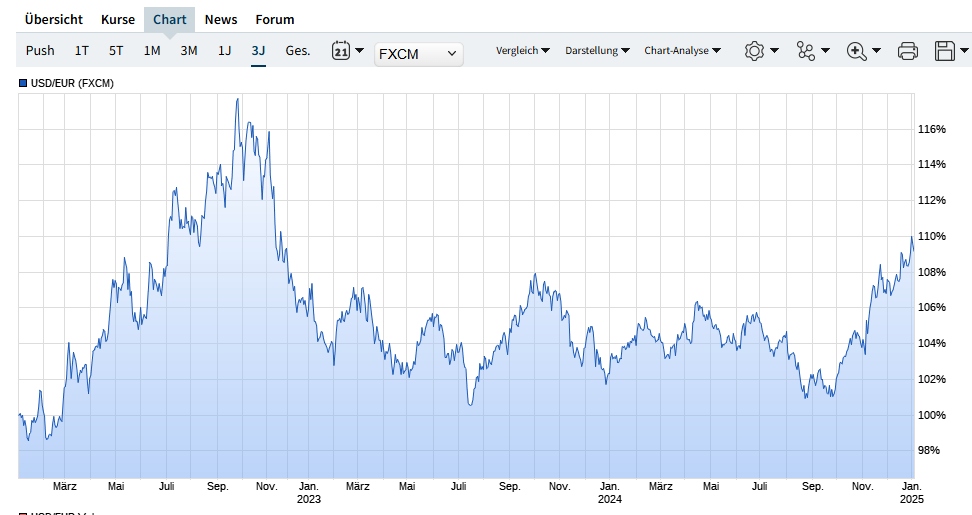Open the Chart-Analyse dropdown
972x515 pixels.
click(x=682, y=51)
